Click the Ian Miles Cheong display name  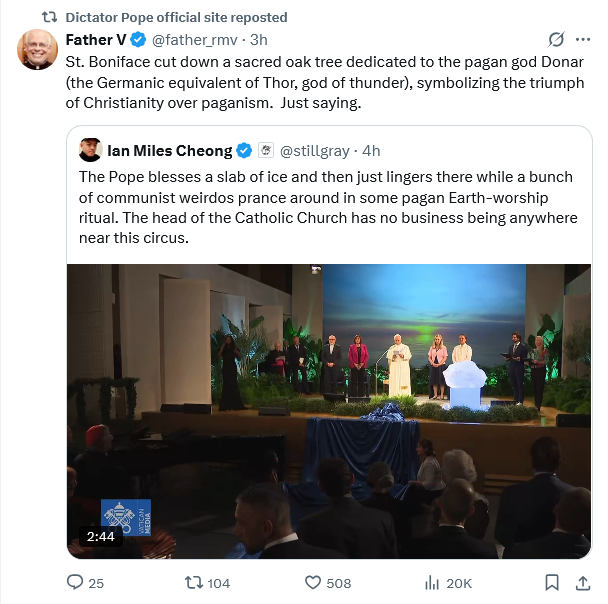click(x=167, y=151)
